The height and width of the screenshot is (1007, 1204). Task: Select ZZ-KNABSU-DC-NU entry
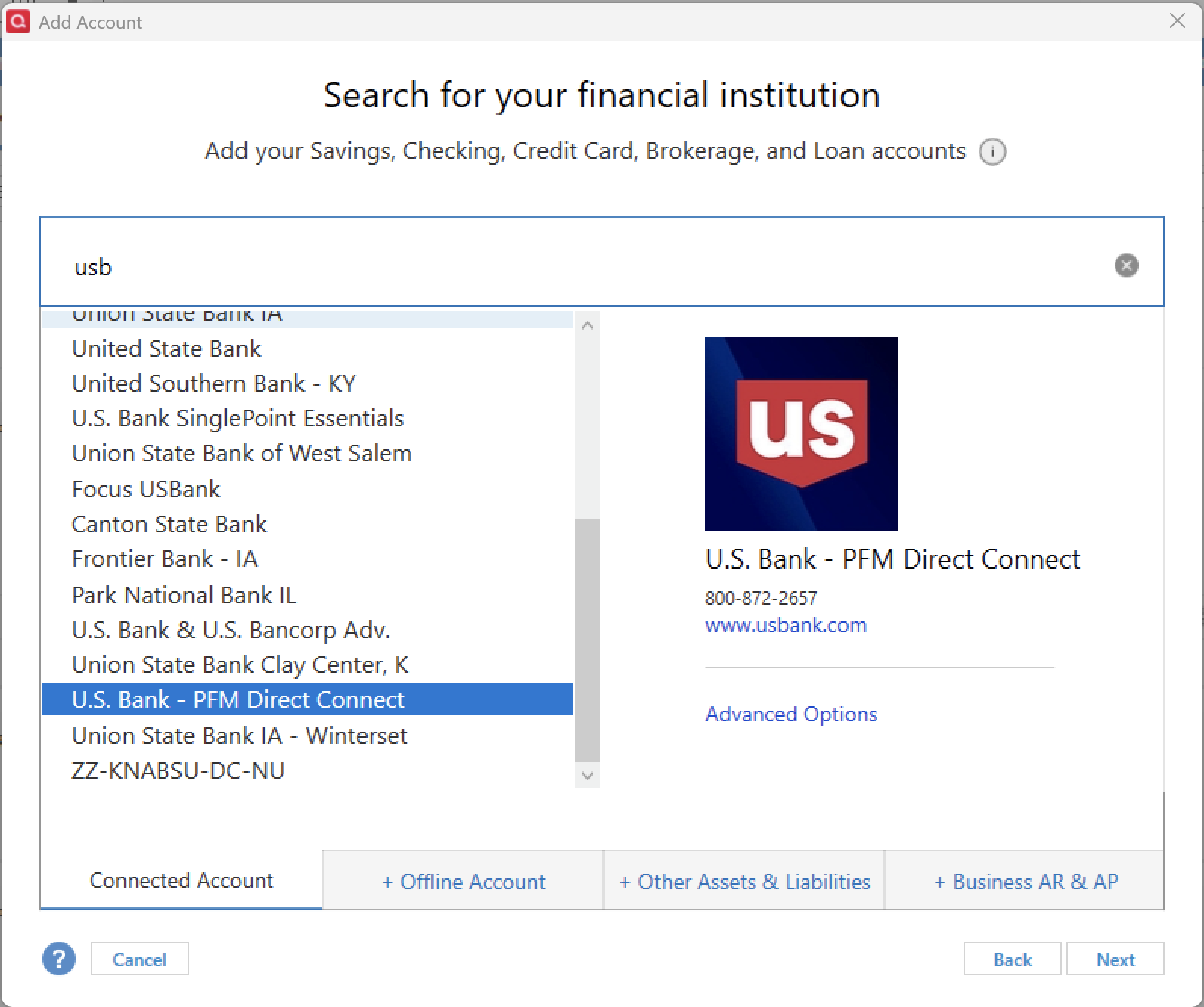coord(308,770)
